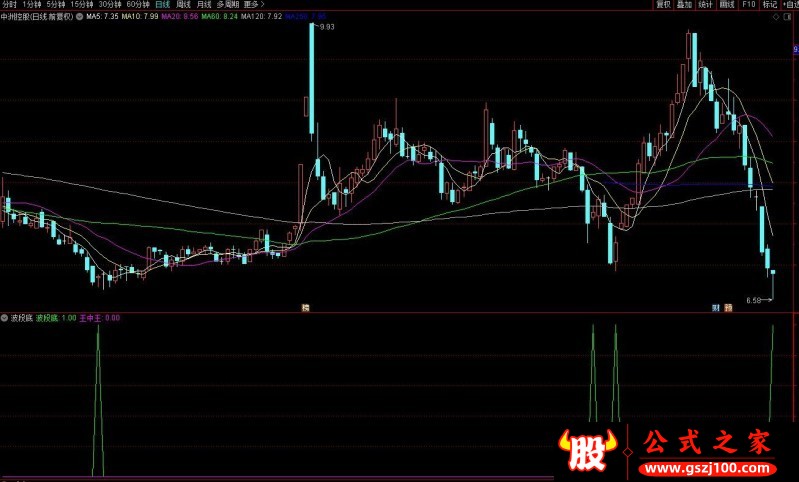799x482 pixels.
Task: Click the 叠加 overlay button
Action: tap(684, 5)
